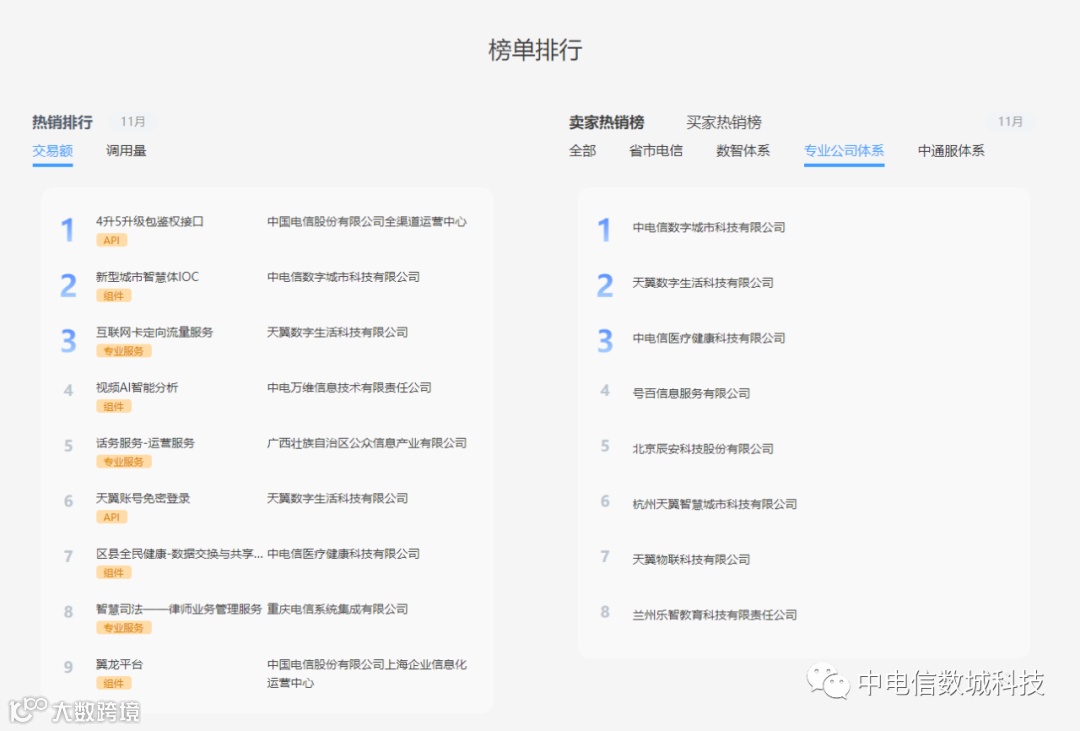The width and height of the screenshot is (1080, 731).
Task: Click 专业服务 tag under 互联网卡定向流量服务
Action: [123, 351]
